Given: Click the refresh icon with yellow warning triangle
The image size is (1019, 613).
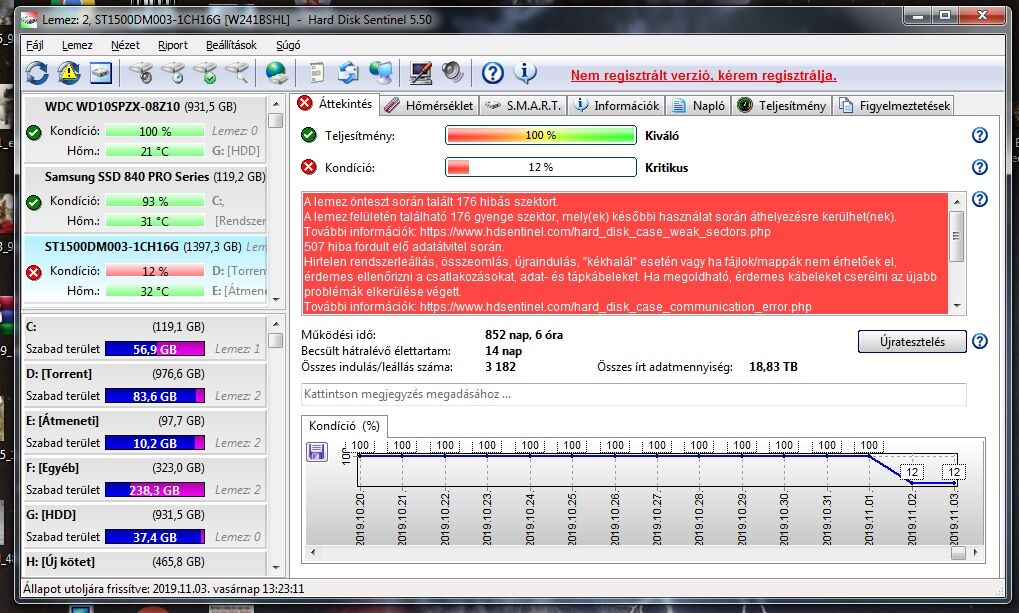Looking at the screenshot, I should point(69,73).
